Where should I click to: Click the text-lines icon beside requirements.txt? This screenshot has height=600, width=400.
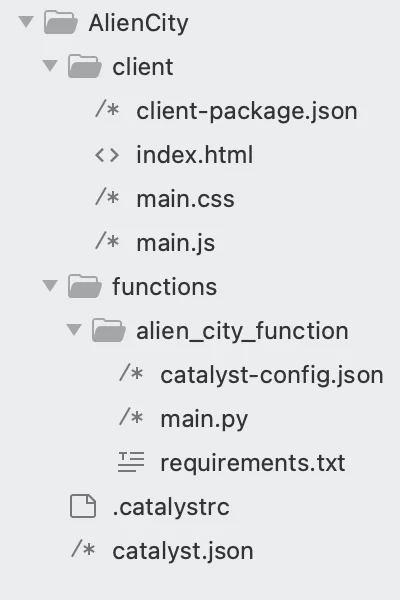pos(131,462)
